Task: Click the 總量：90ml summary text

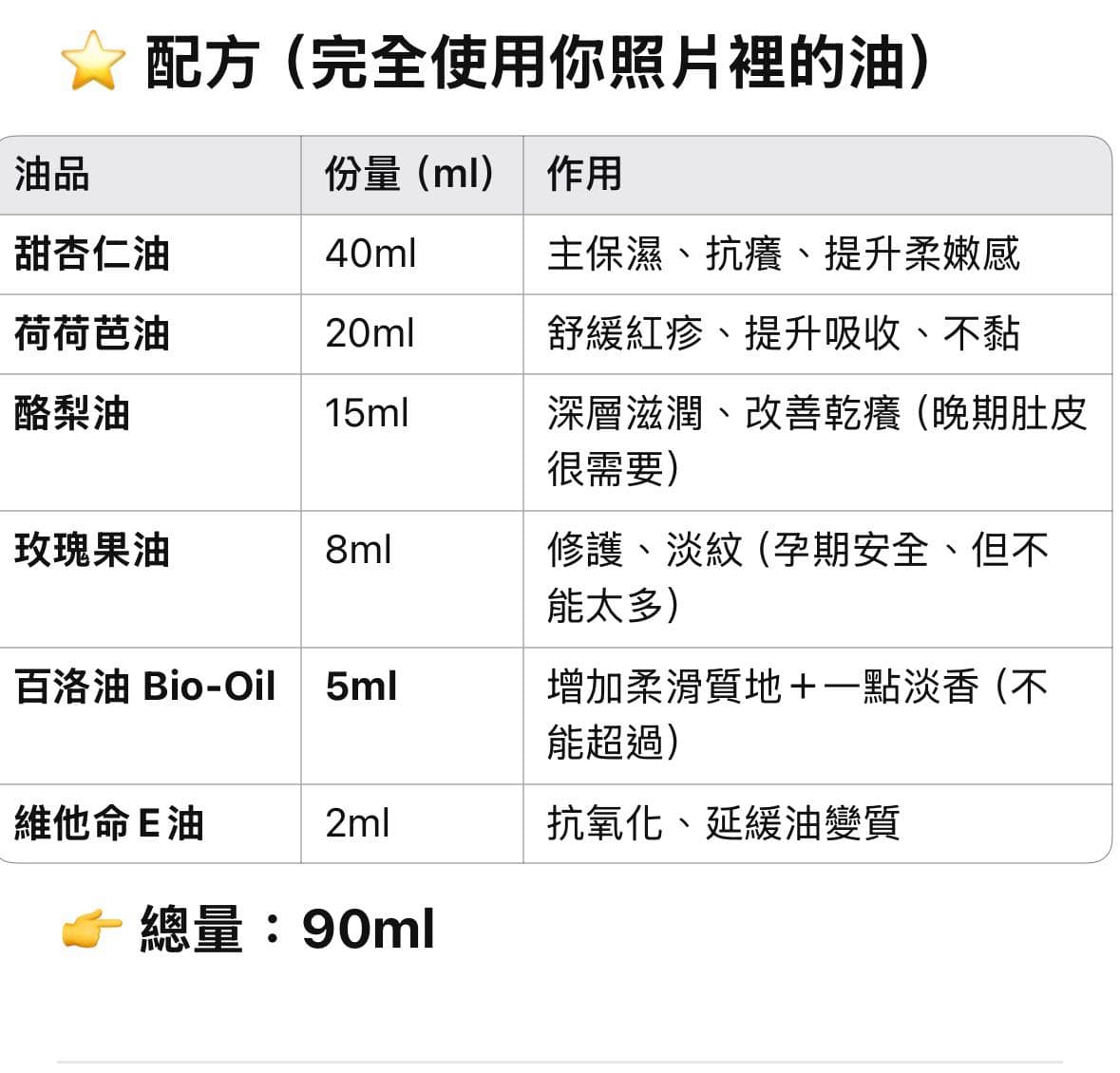Action: point(288,929)
